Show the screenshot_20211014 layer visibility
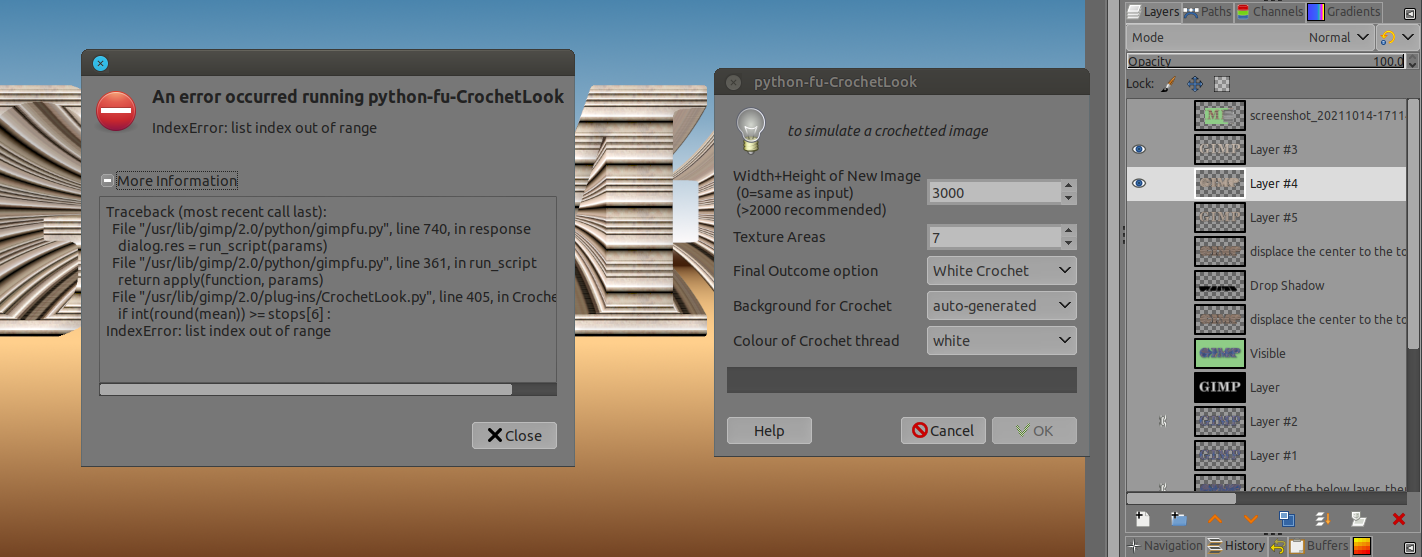Image resolution: width=1422 pixels, height=557 pixels. (1139, 115)
